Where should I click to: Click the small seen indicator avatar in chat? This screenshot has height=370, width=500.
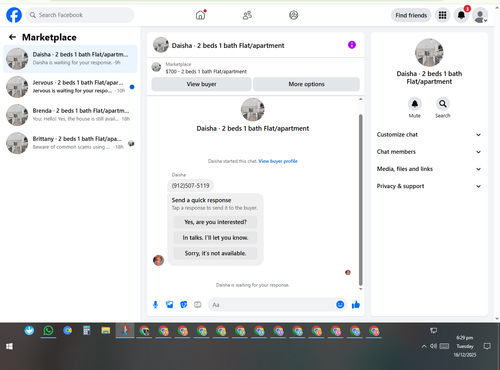tap(348, 272)
